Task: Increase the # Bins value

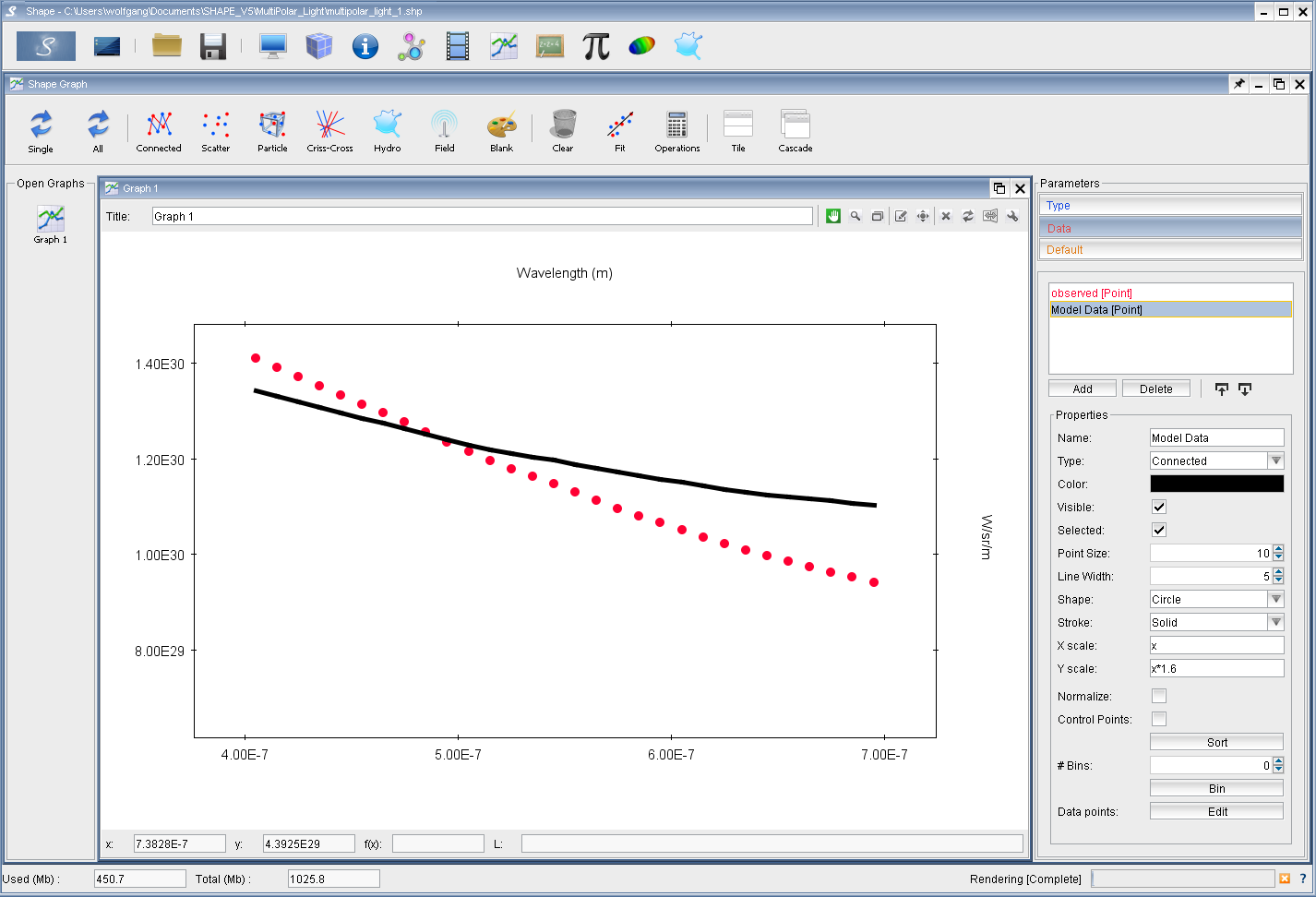Action: click(1278, 761)
